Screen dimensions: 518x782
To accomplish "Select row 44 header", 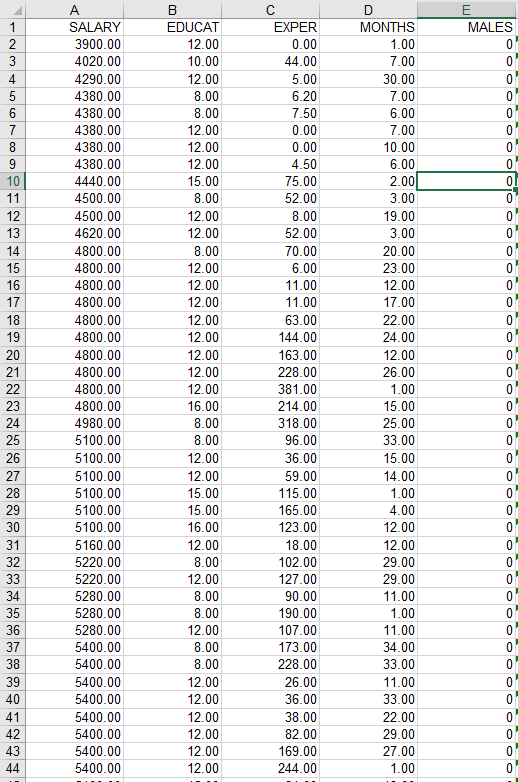I will pyautogui.click(x=13, y=769).
